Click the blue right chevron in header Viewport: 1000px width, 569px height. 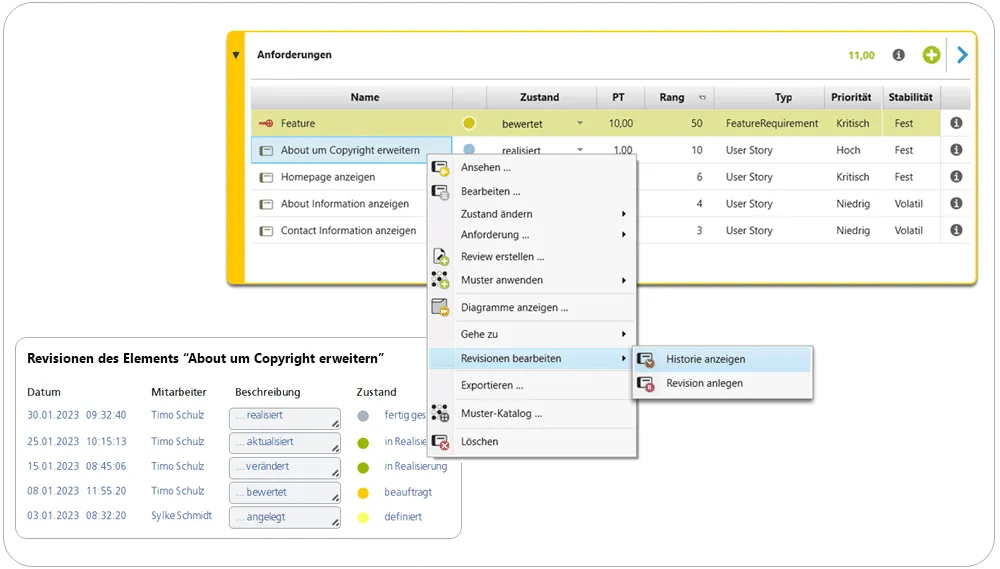pyautogui.click(x=962, y=55)
